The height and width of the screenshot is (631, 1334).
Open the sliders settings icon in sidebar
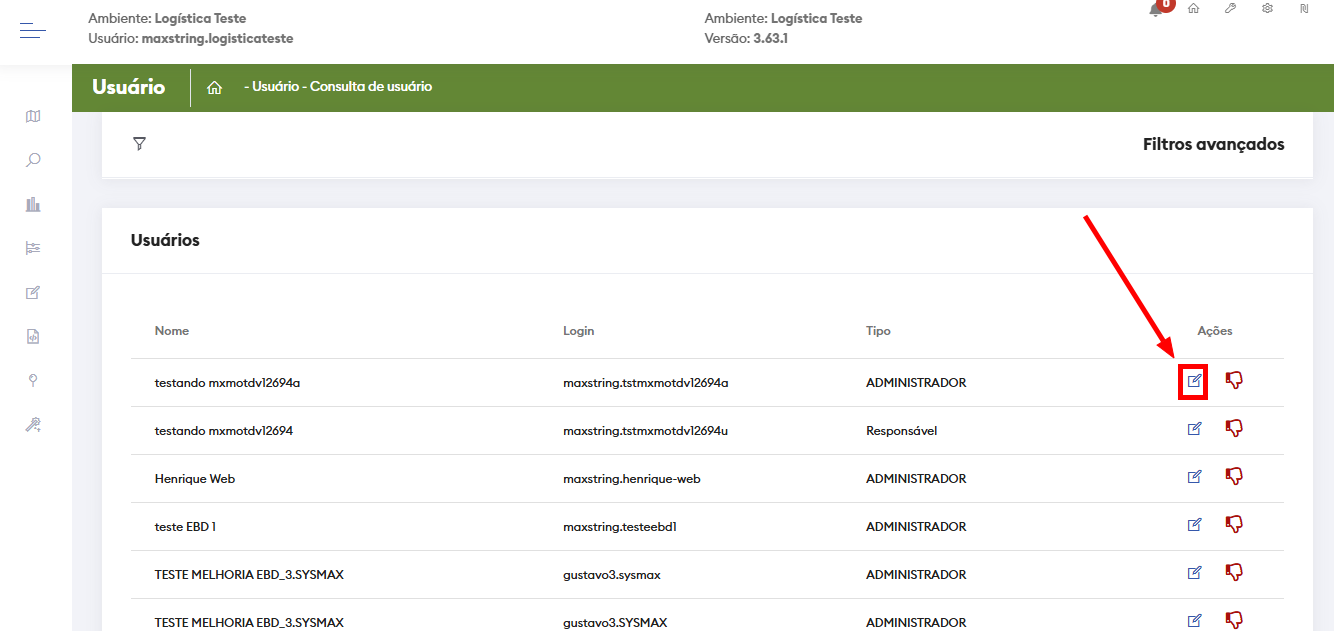click(33, 248)
